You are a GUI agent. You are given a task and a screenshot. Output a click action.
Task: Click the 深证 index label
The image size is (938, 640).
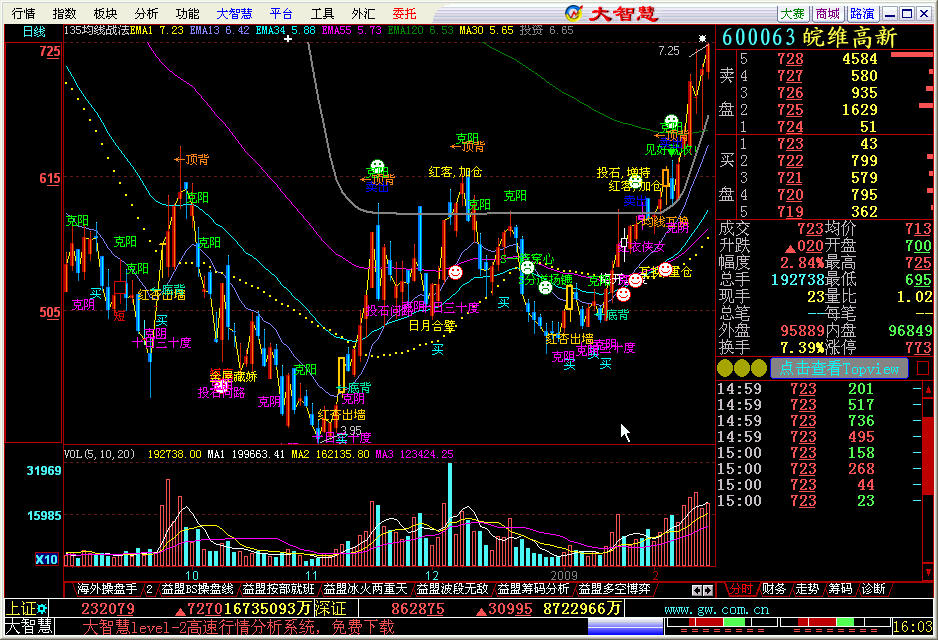coord(331,609)
